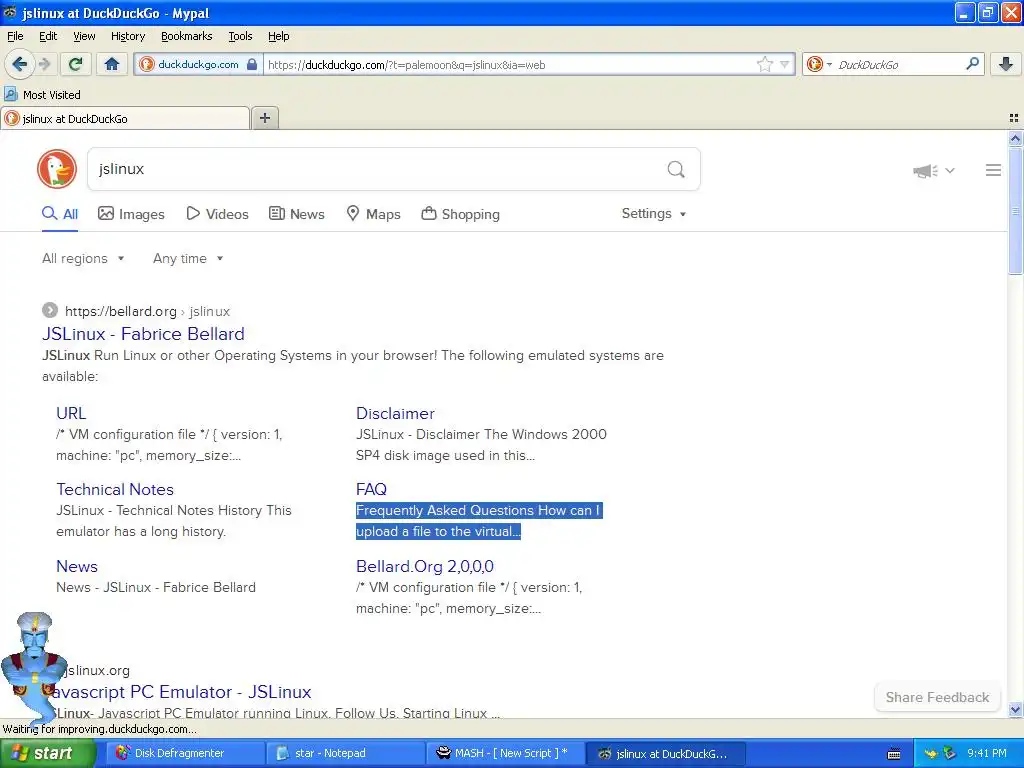Open the megaphone announcements icon
This screenshot has width=1024, height=768.
pyautogui.click(x=925, y=170)
